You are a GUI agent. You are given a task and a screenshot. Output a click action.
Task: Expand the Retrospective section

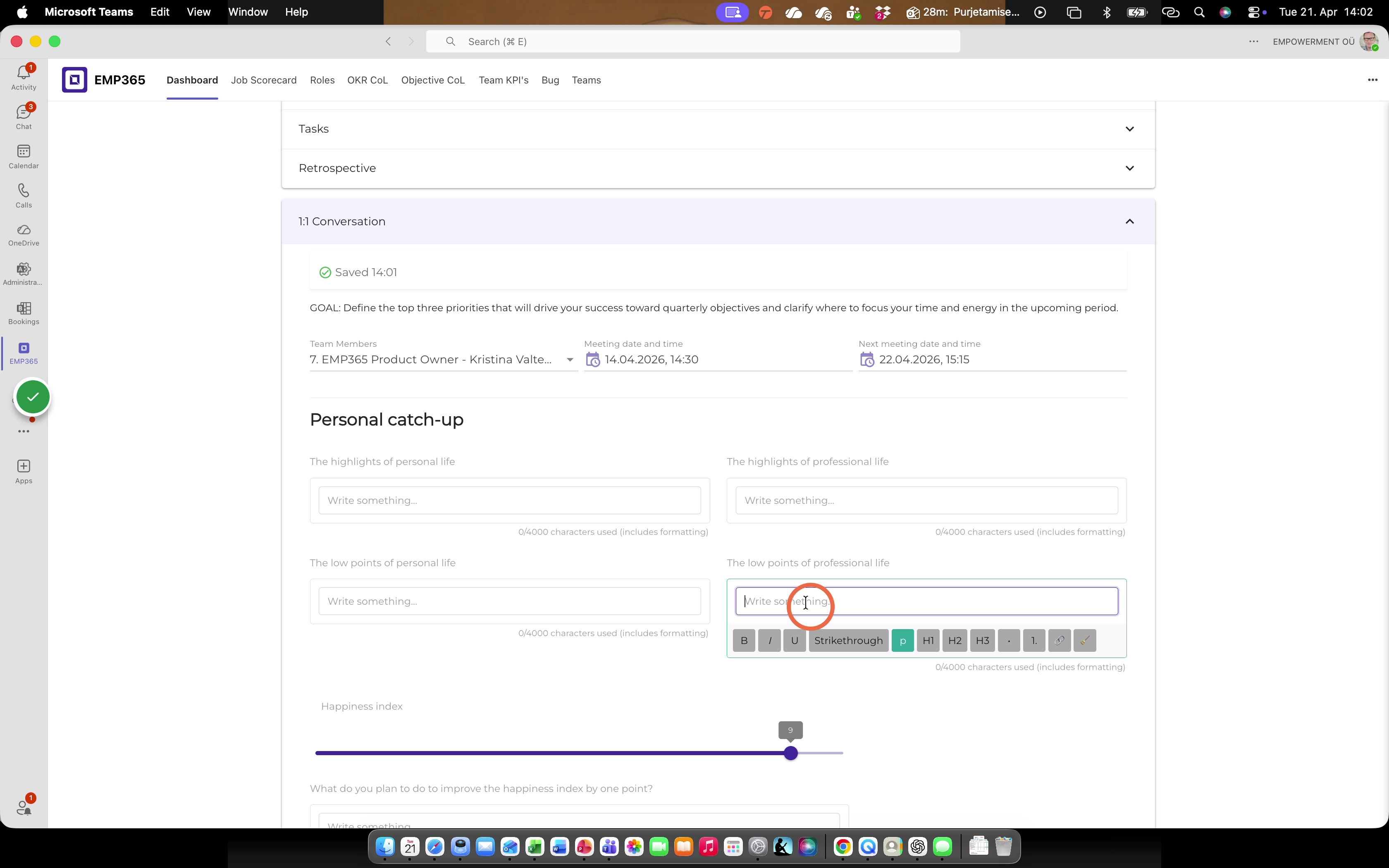pos(718,168)
